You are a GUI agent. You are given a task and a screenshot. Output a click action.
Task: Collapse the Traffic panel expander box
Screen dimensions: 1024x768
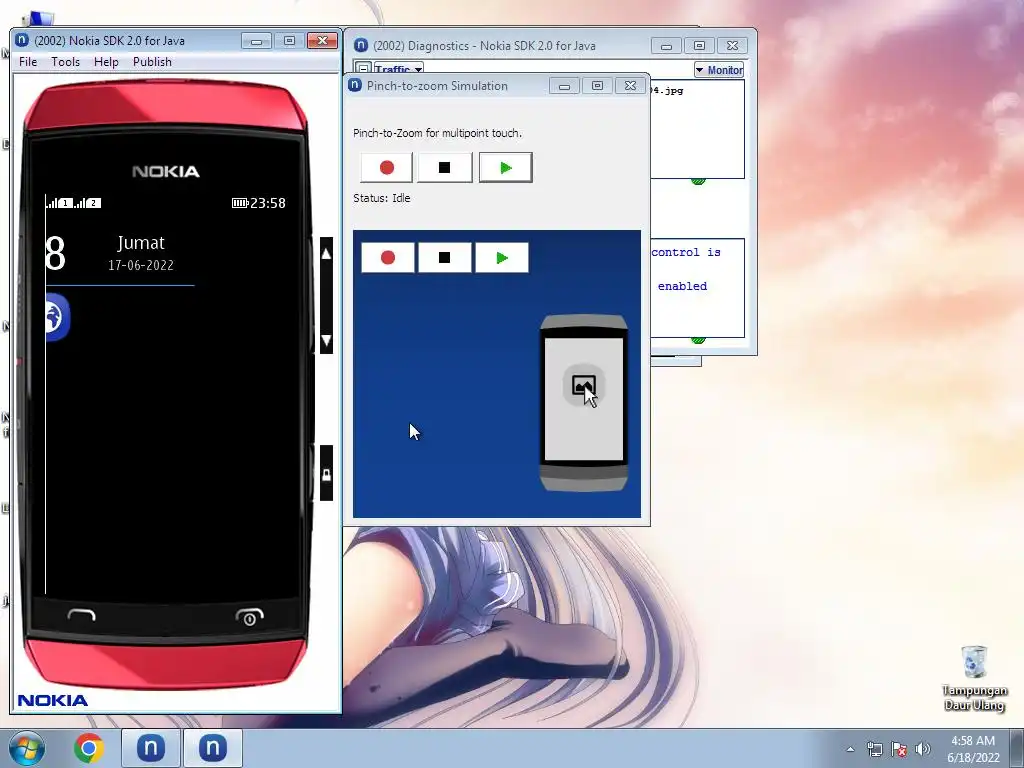(364, 69)
